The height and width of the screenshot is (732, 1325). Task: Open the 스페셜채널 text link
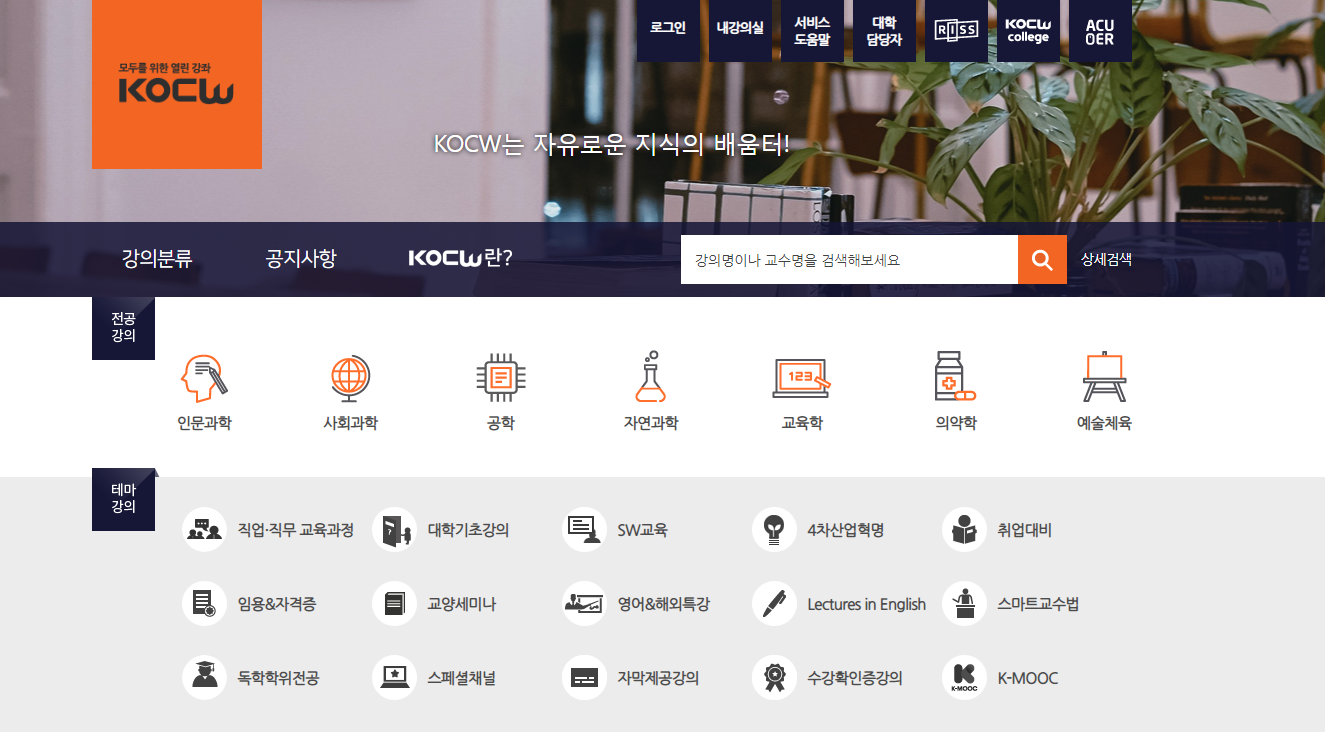click(x=461, y=678)
